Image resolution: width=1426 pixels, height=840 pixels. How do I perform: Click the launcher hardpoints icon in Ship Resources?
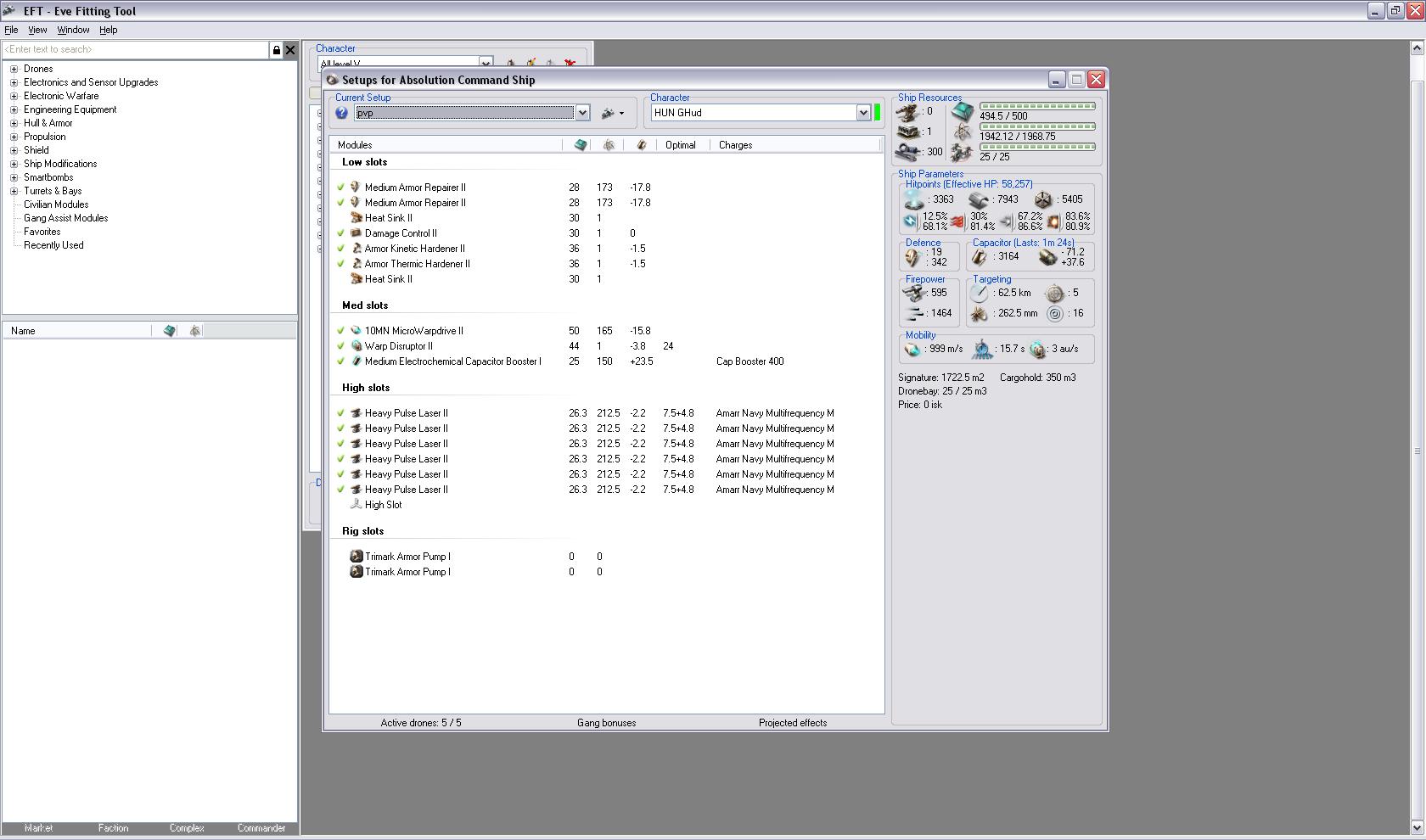[x=910, y=132]
